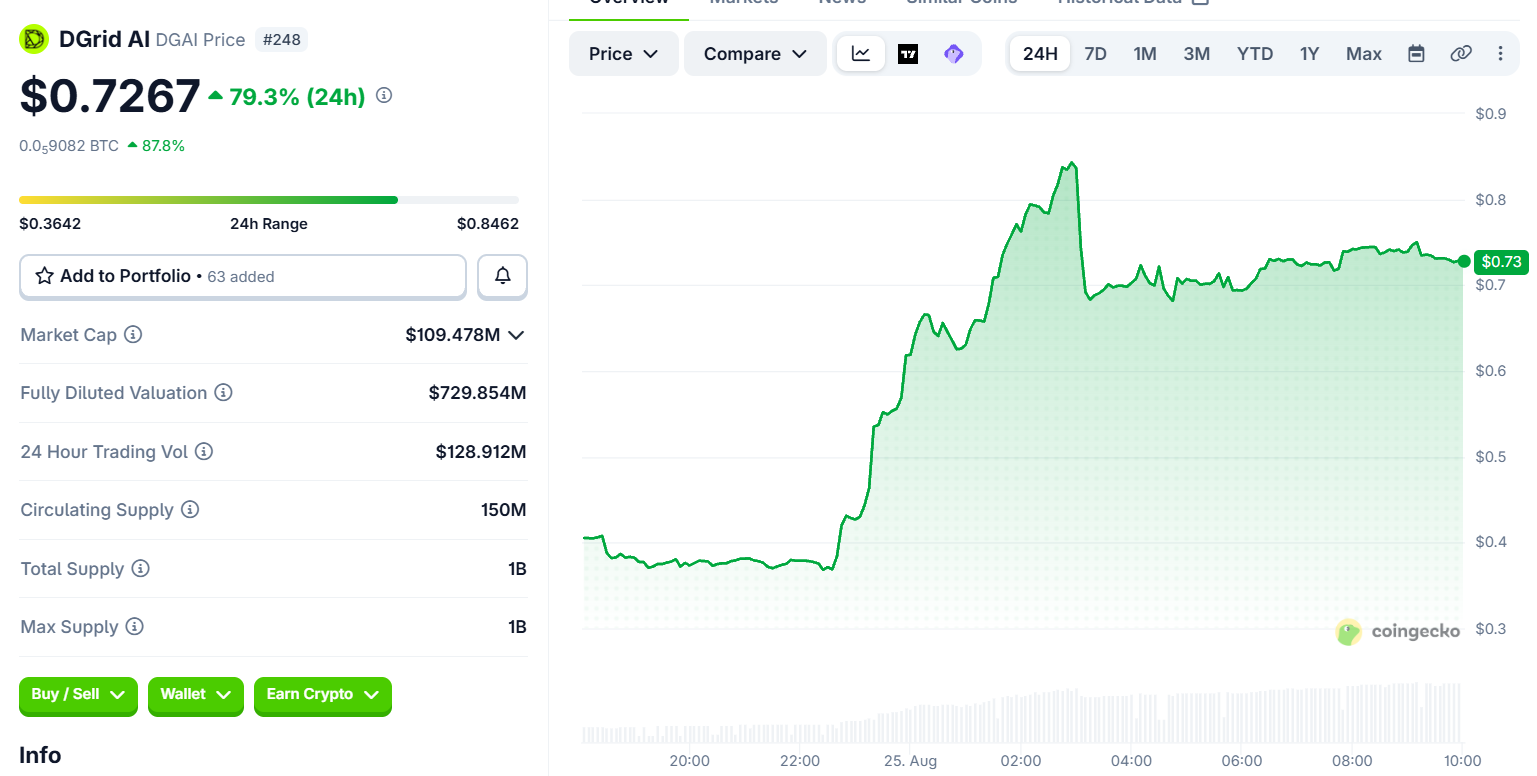1537x776 pixels.
Task: Show Total Supply info tooltip
Action: [x=141, y=569]
